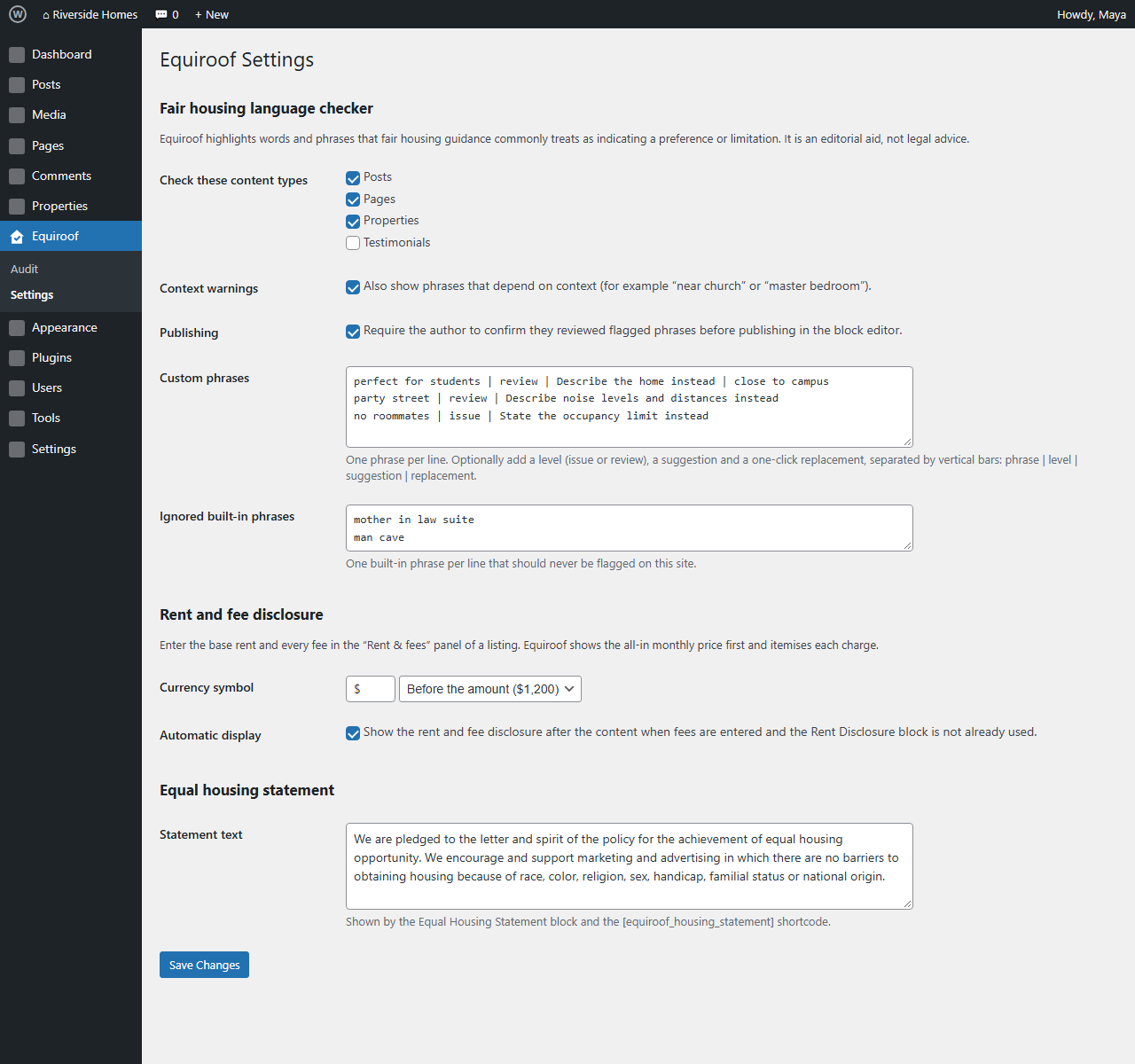
Task: Click the Pages sidebar icon
Action: (17, 146)
